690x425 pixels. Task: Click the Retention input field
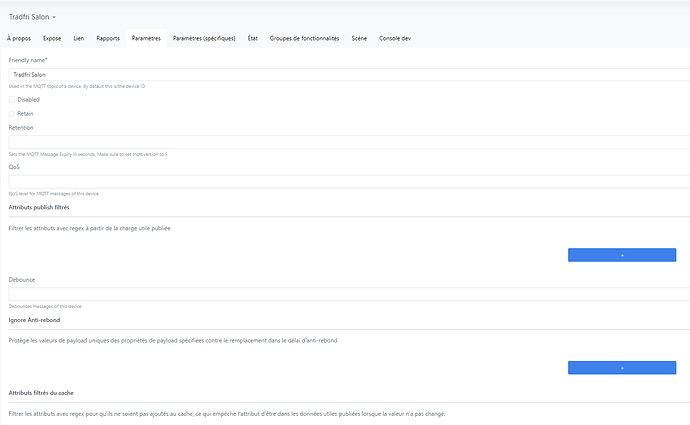coord(349,142)
